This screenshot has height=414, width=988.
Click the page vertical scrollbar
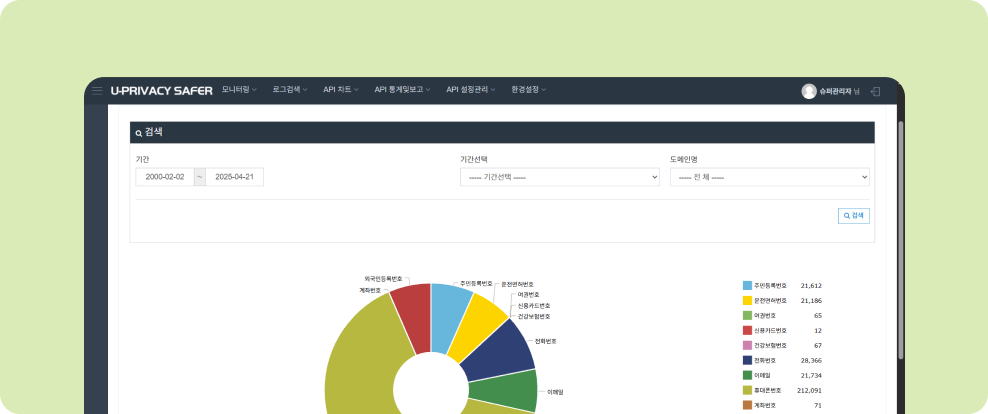click(900, 239)
